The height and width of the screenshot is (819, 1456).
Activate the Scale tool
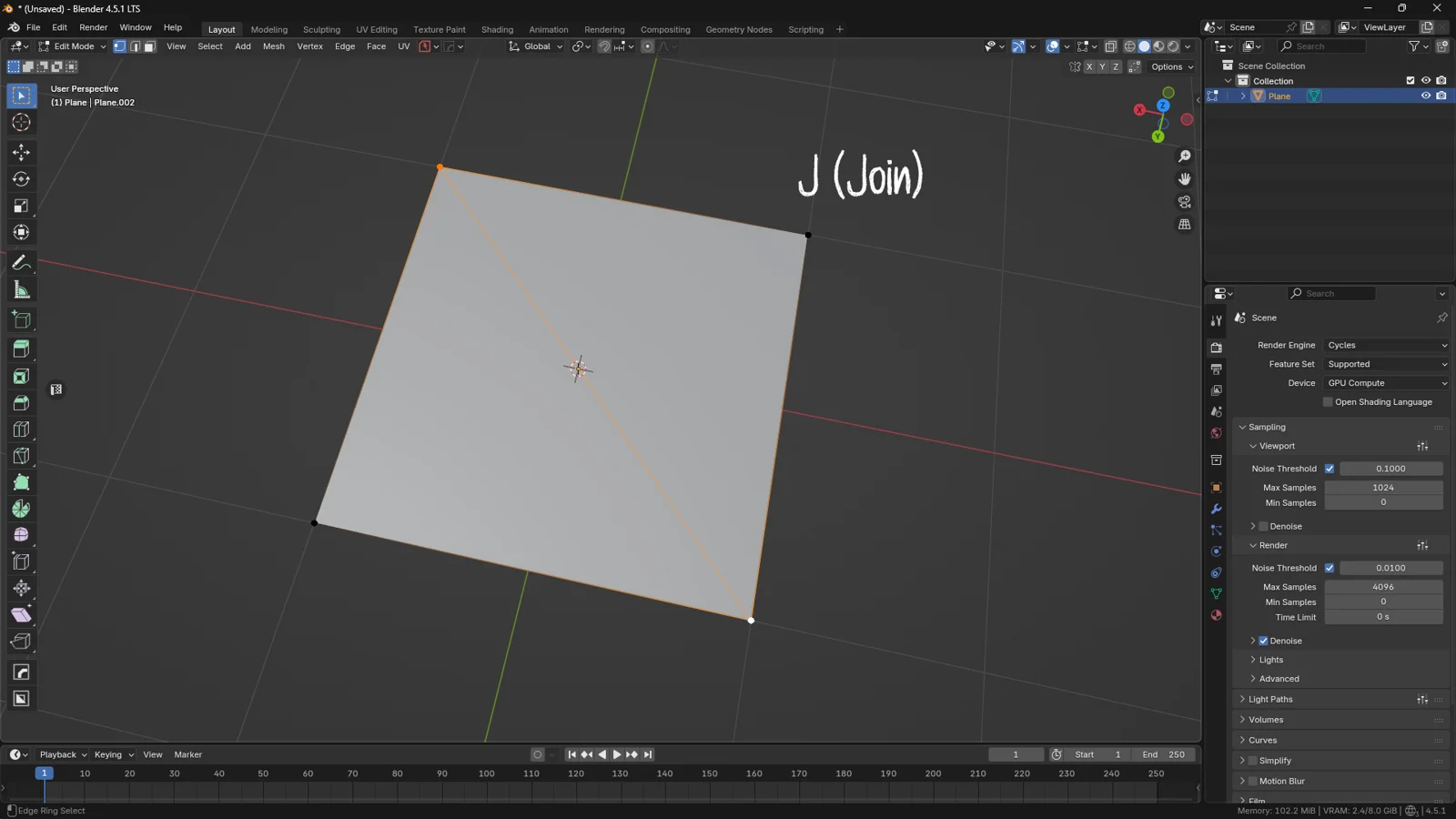(x=21, y=206)
